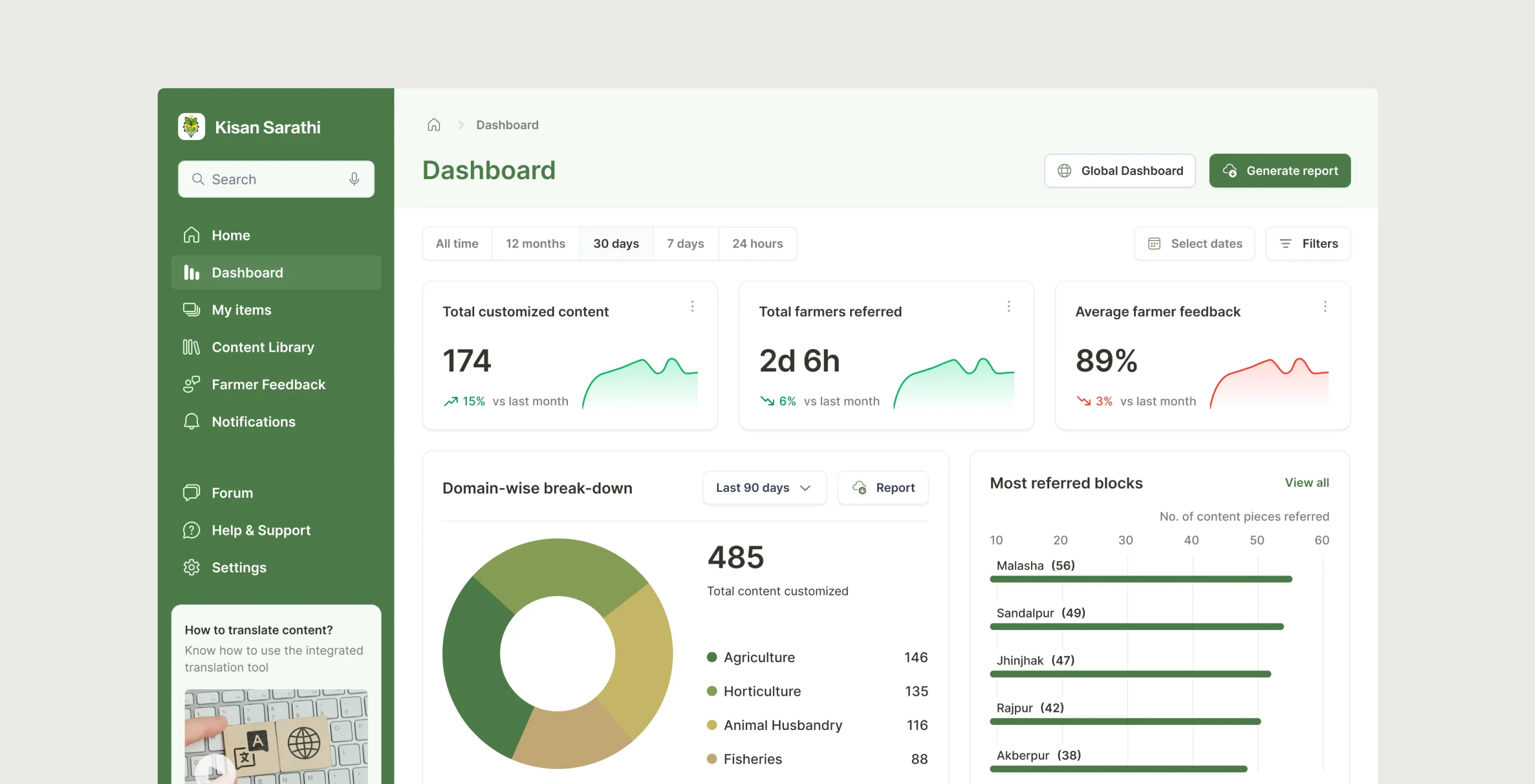Open Content Library from sidebar
This screenshot has height=784, width=1535.
coord(262,347)
